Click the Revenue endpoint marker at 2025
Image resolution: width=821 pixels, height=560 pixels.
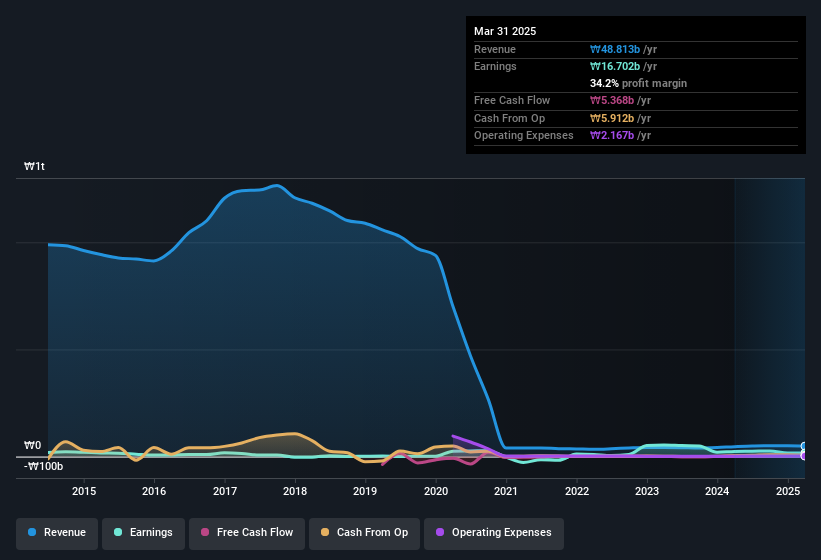pyautogui.click(x=804, y=446)
